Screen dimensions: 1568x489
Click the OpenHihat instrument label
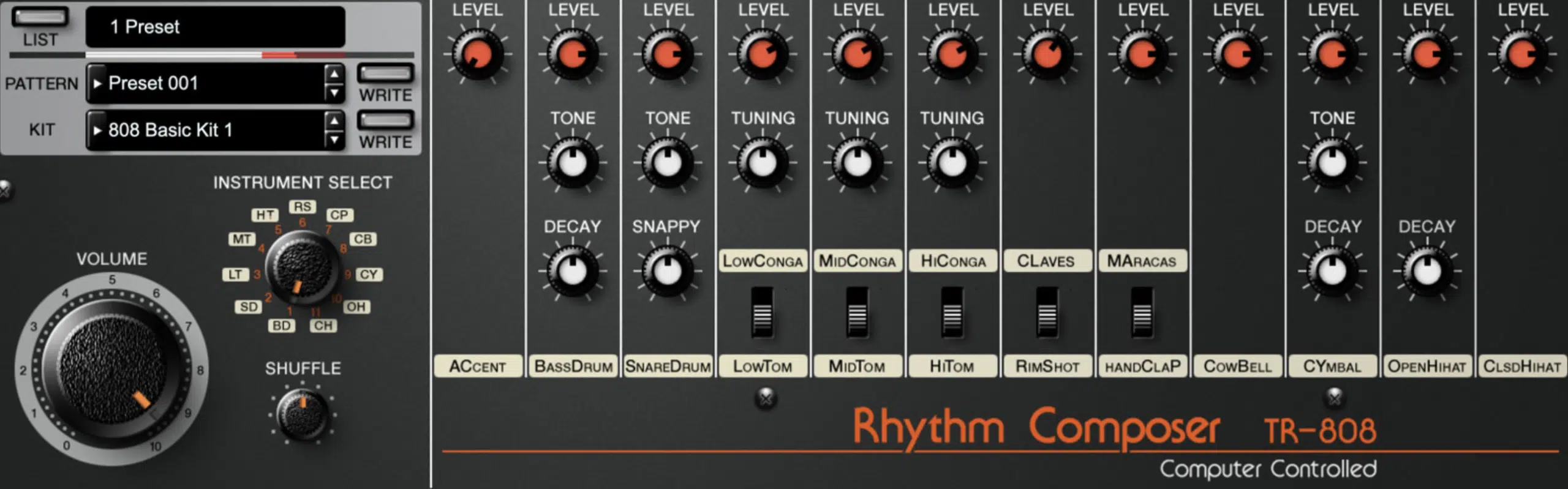(1427, 366)
